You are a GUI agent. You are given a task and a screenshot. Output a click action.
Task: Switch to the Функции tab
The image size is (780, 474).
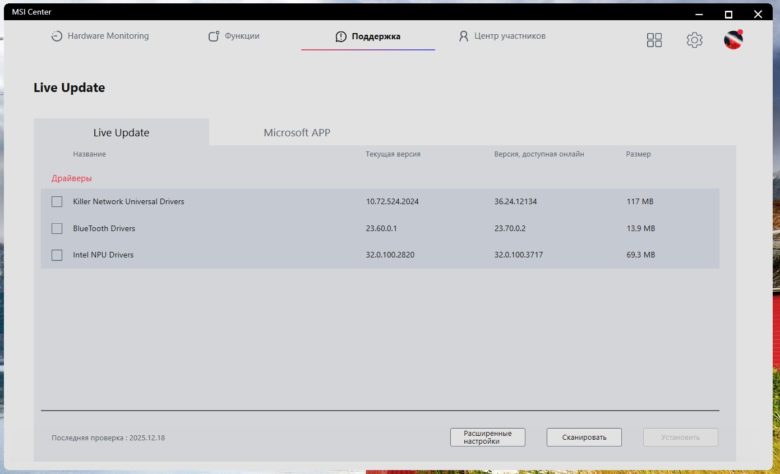(234, 36)
